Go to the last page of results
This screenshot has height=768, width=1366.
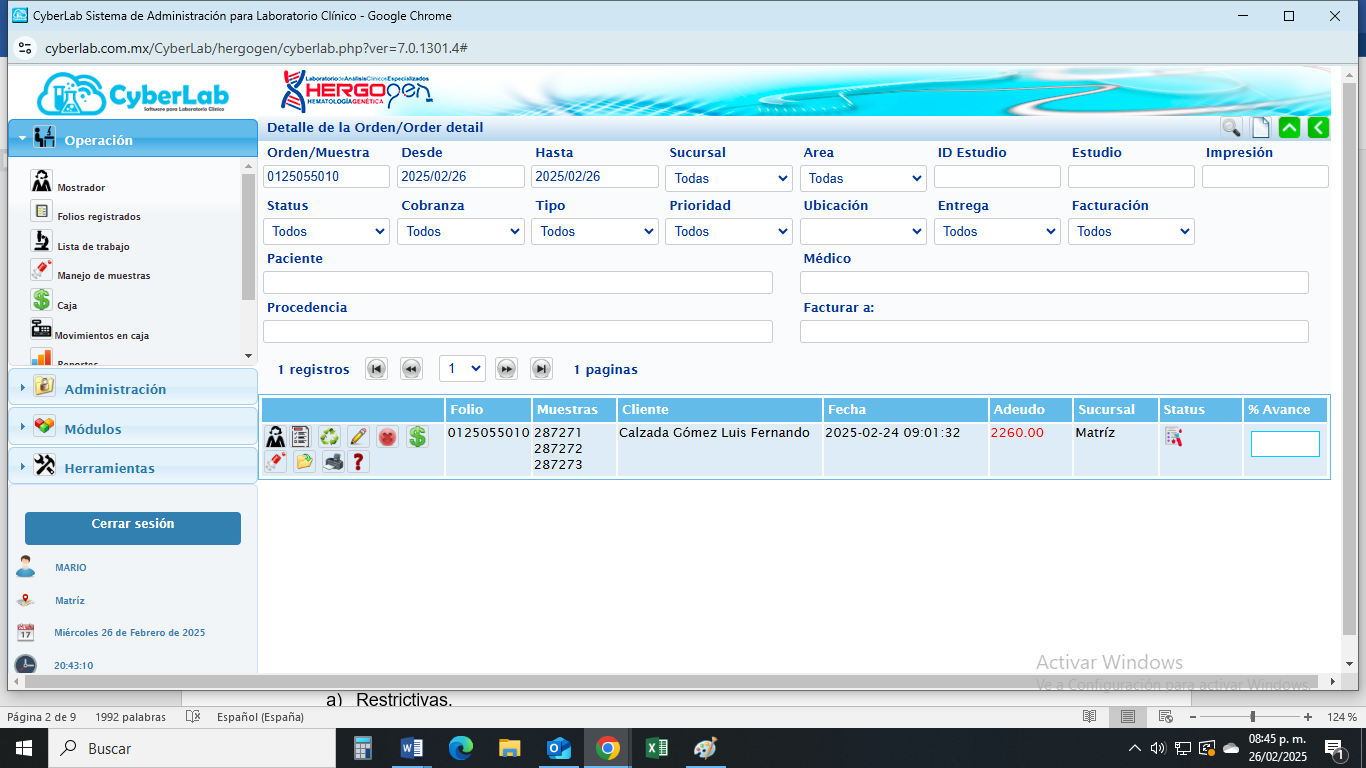[x=541, y=369]
